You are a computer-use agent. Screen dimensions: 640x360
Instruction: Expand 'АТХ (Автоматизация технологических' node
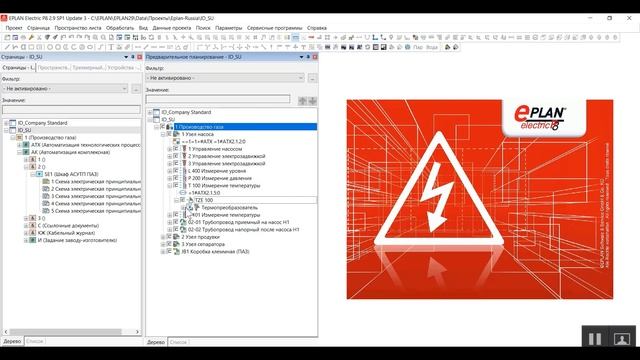(19, 145)
